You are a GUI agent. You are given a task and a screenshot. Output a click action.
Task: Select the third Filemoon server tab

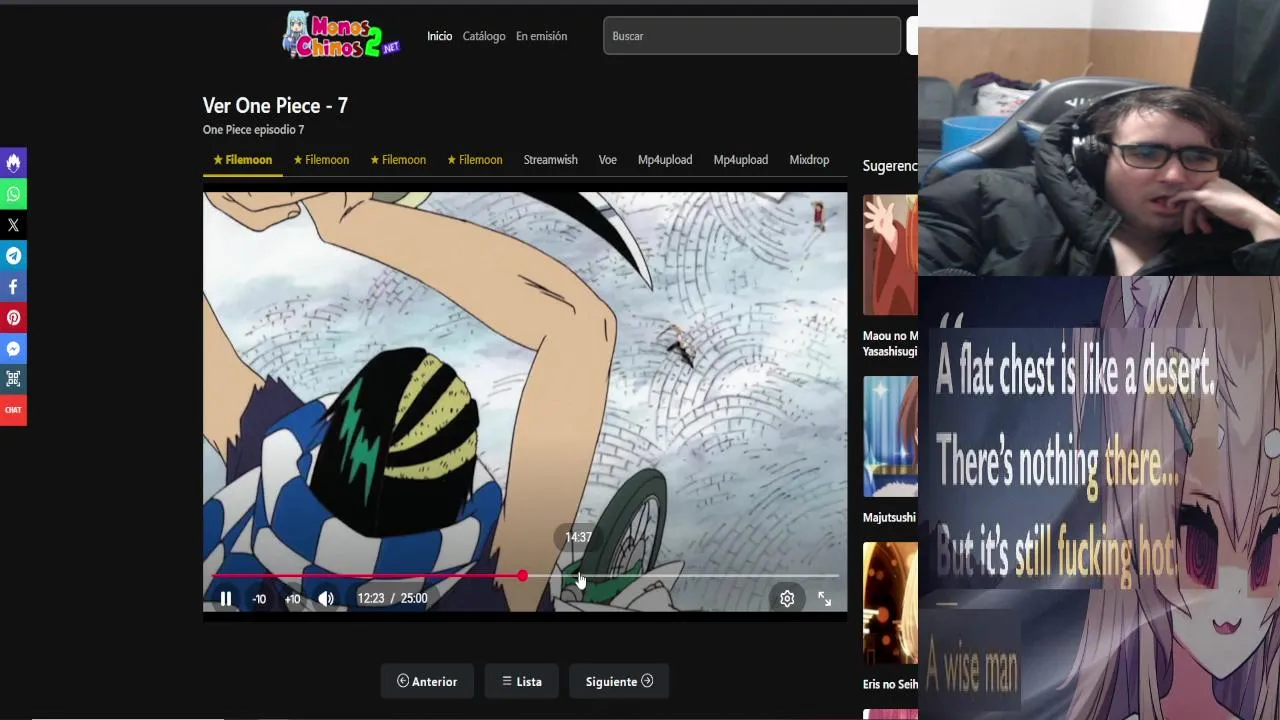point(398,160)
